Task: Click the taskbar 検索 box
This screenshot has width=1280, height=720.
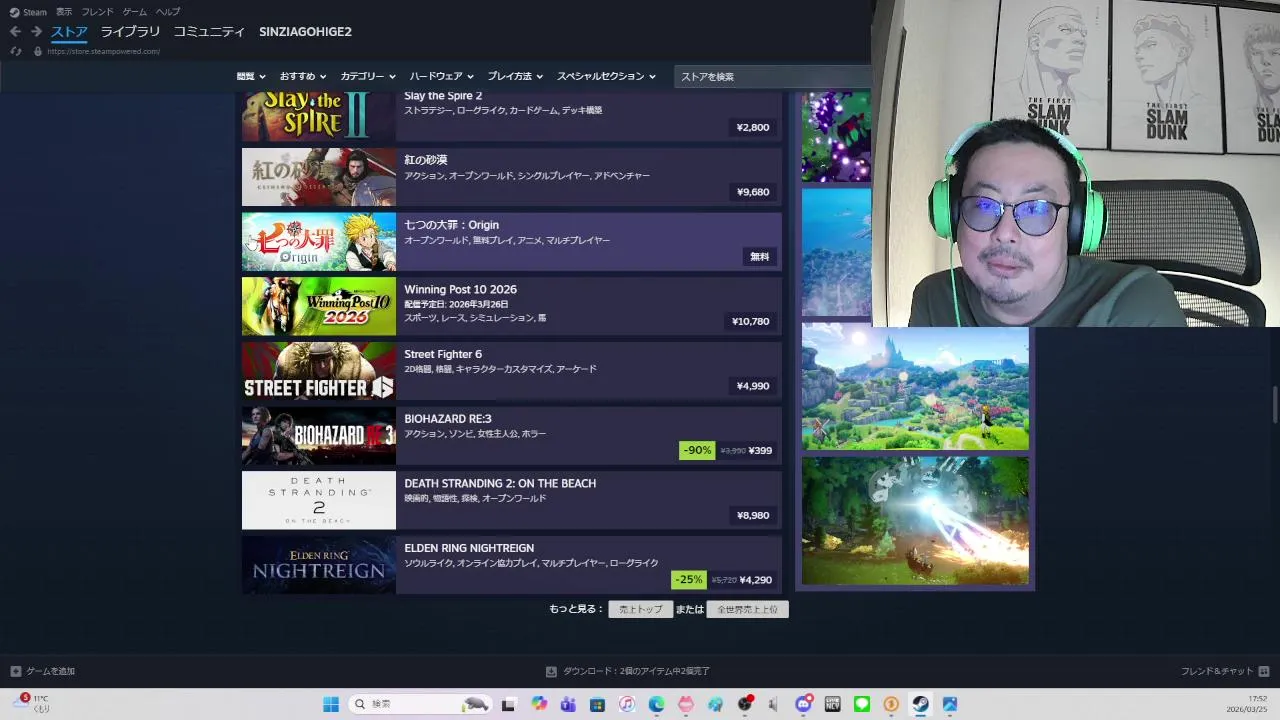Action: [421, 704]
